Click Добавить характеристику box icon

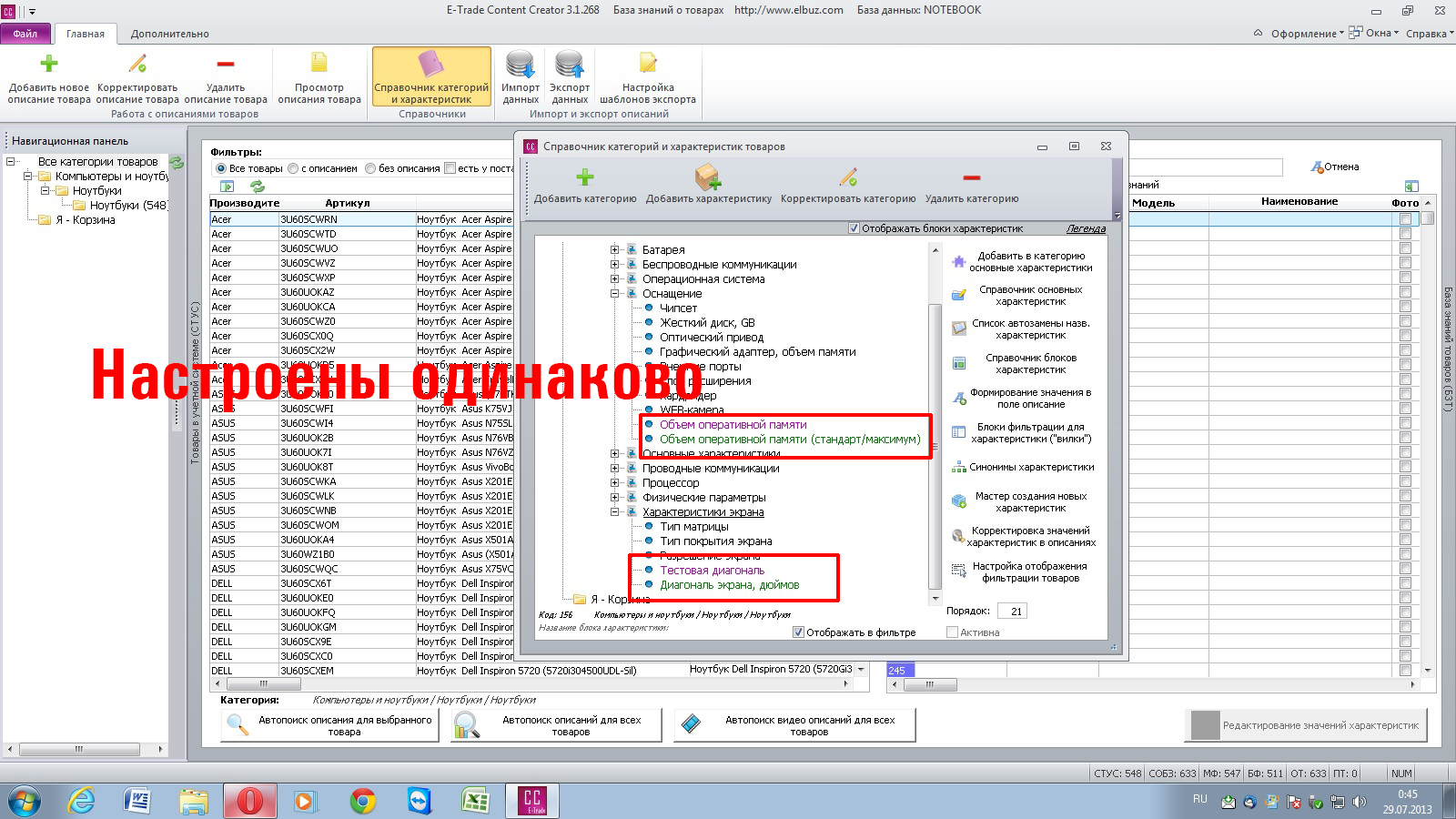[708, 177]
